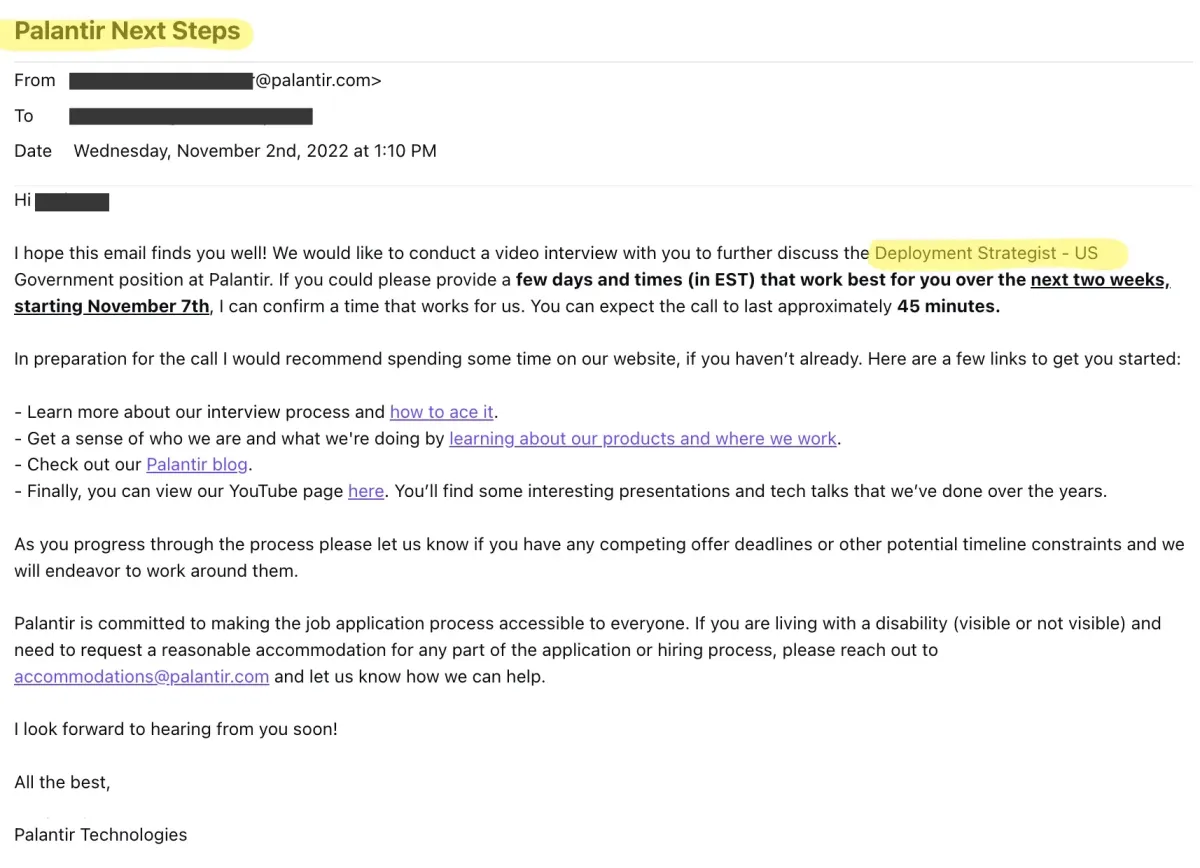This screenshot has height=868, width=1200.
Task: Click the underlined "starting November 7th" text
Action: [x=112, y=306]
